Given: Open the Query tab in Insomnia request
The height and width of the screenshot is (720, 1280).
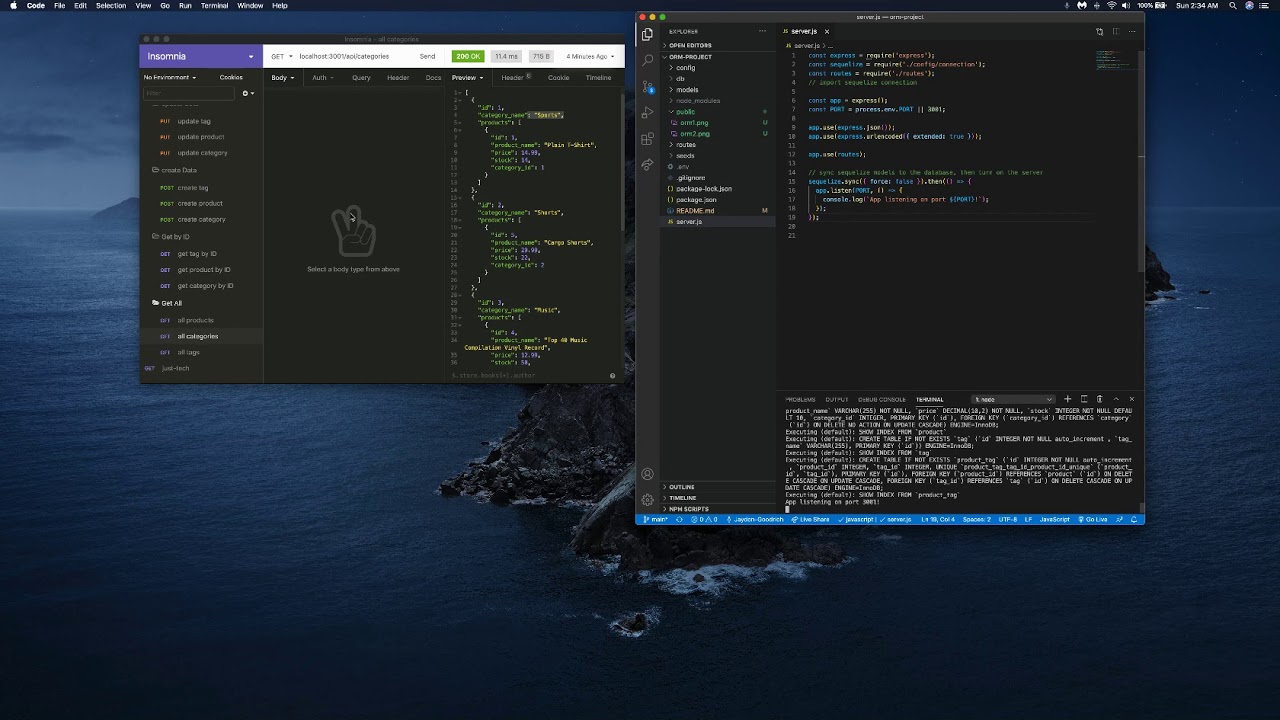Looking at the screenshot, I should click(x=361, y=77).
